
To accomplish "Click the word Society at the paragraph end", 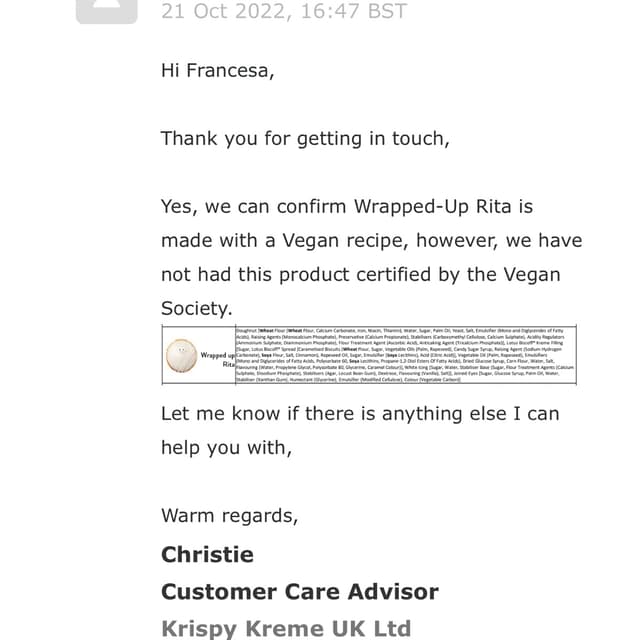I will pyautogui.click(x=197, y=308).
